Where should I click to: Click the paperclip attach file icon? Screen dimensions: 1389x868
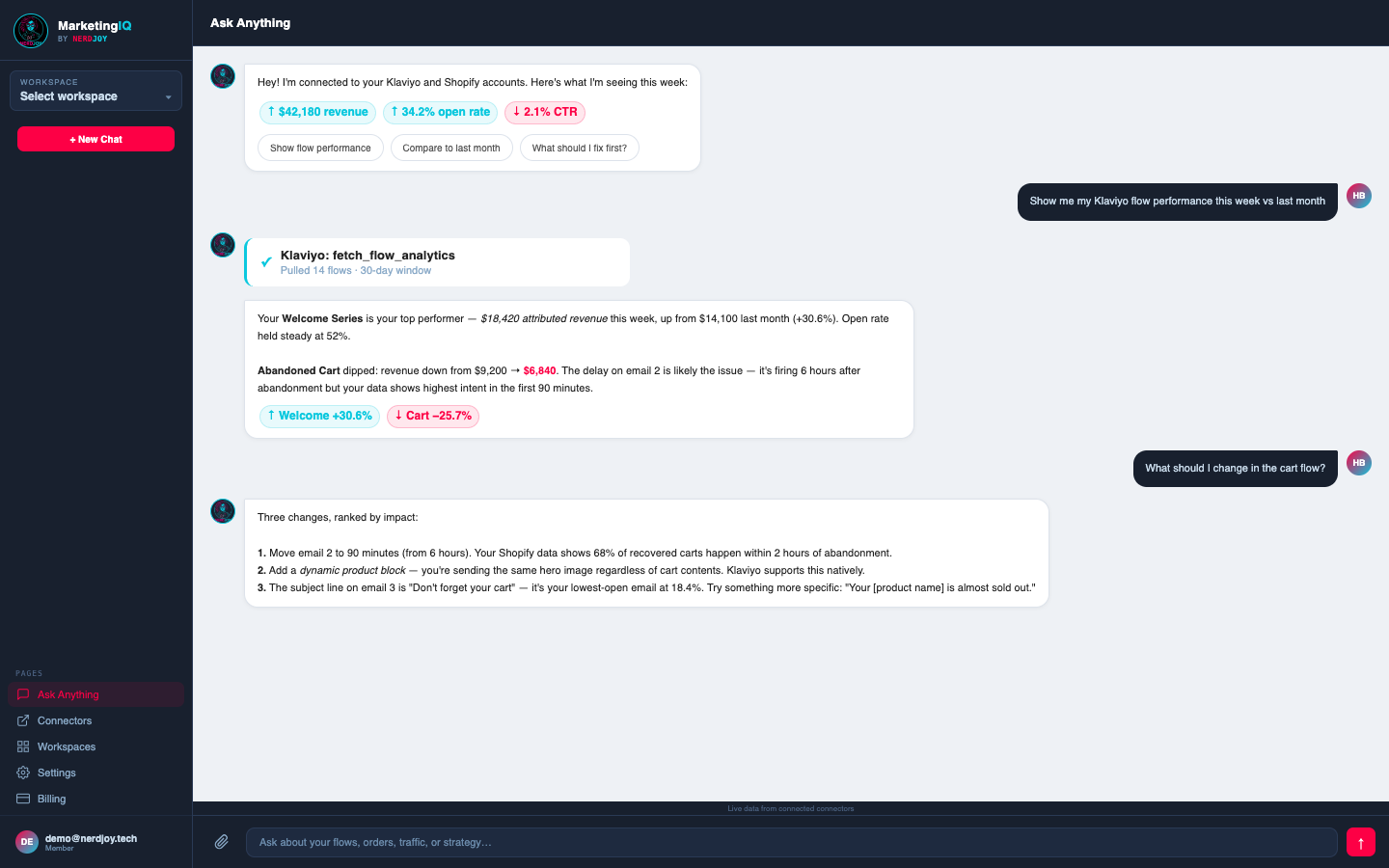pyautogui.click(x=222, y=842)
